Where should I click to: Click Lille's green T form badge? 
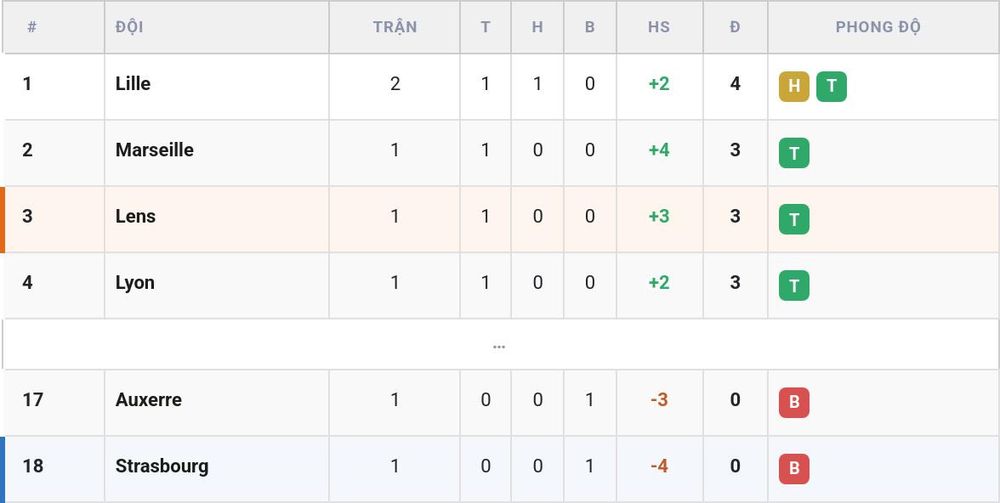click(x=831, y=87)
